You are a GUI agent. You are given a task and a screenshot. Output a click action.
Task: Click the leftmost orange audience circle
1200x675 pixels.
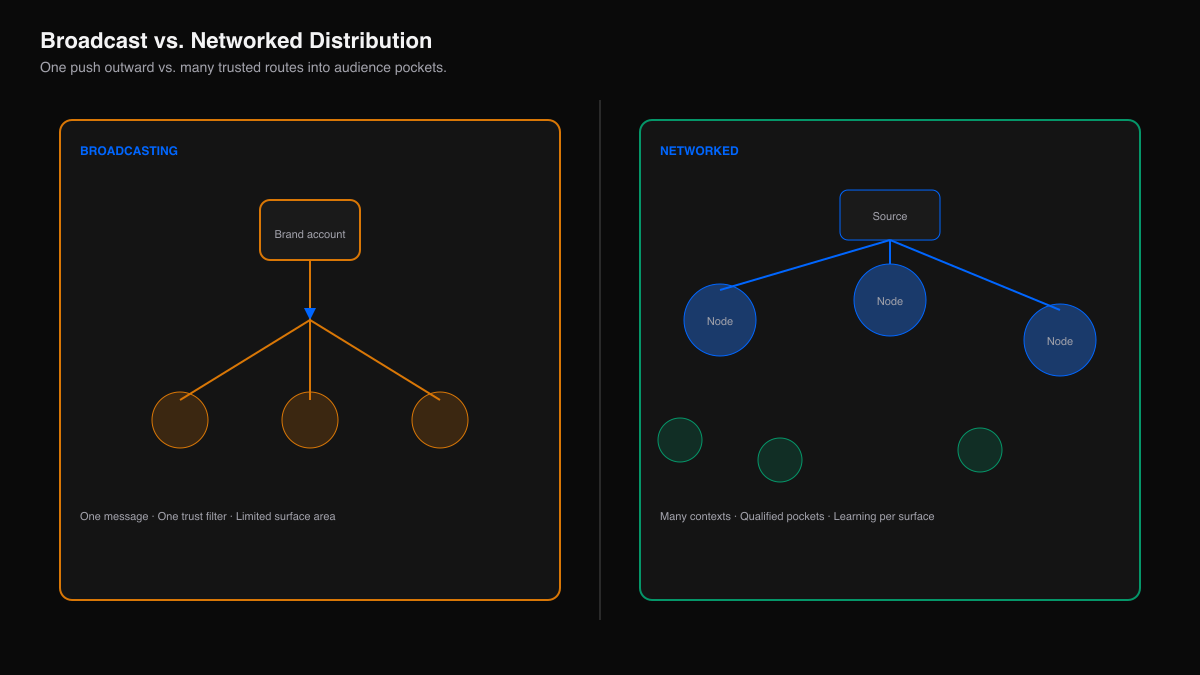coord(180,420)
